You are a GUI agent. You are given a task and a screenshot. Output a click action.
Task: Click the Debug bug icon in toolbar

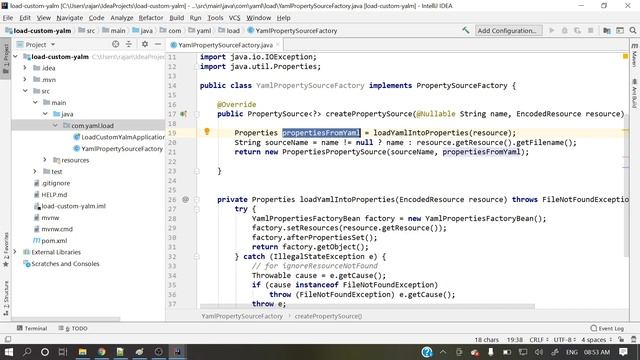[x=564, y=30]
